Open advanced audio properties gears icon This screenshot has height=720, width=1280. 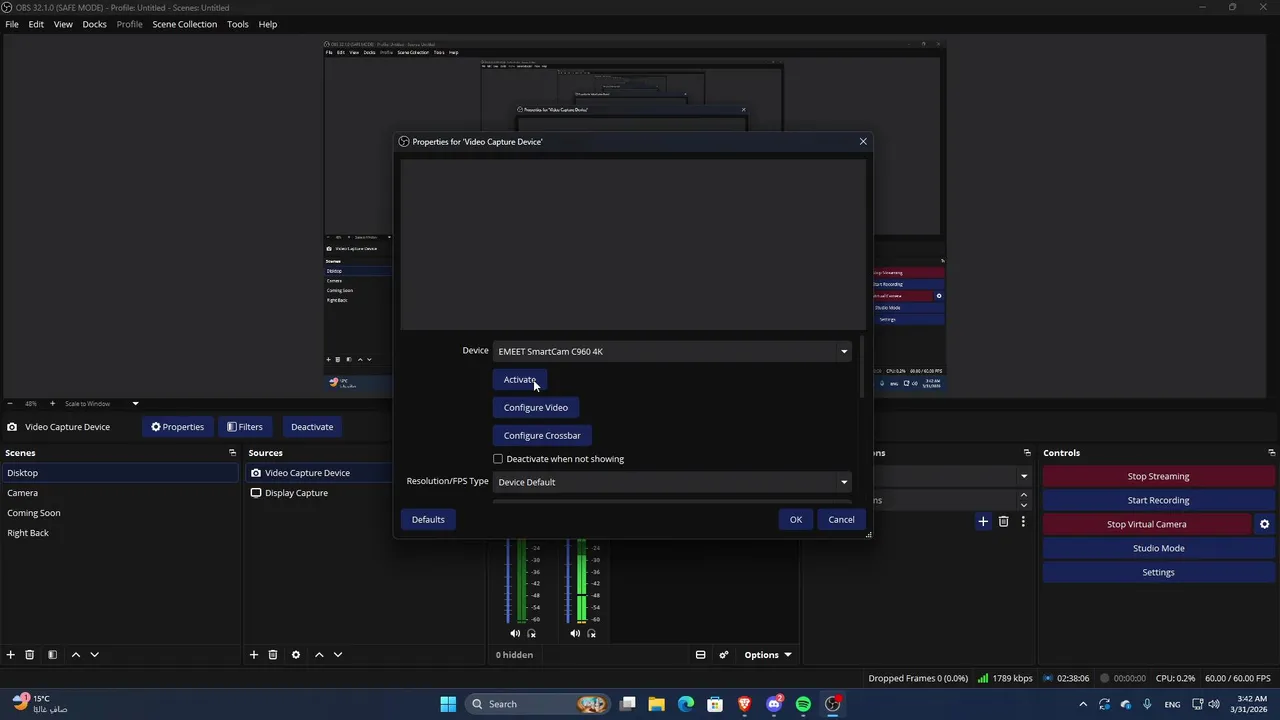[x=724, y=655]
